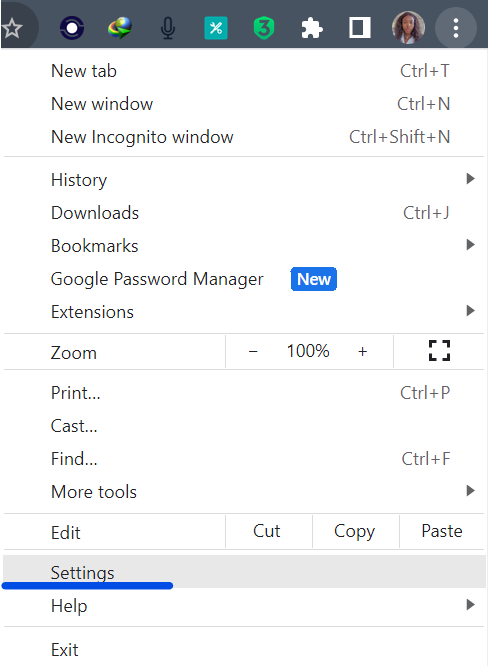Select Settings menu item
This screenshot has height=666, width=488.
click(244, 572)
